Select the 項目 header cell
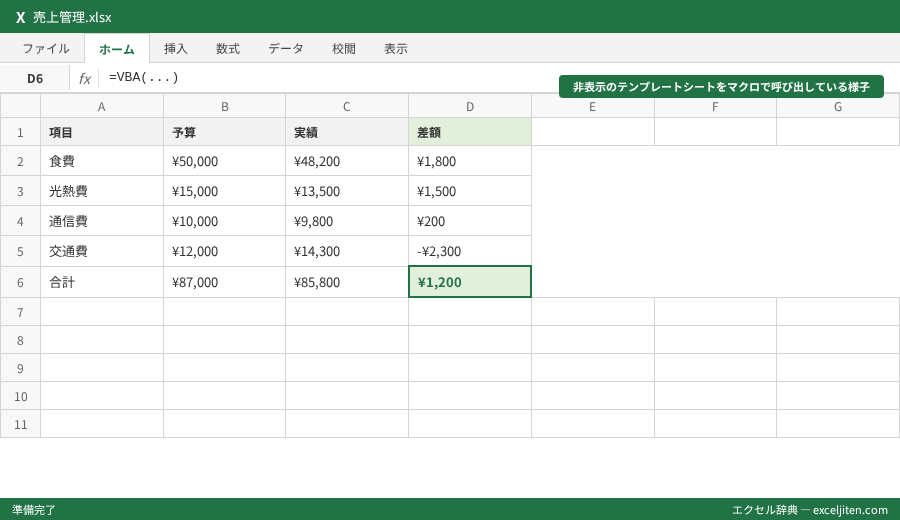Image resolution: width=900 pixels, height=520 pixels. click(102, 132)
